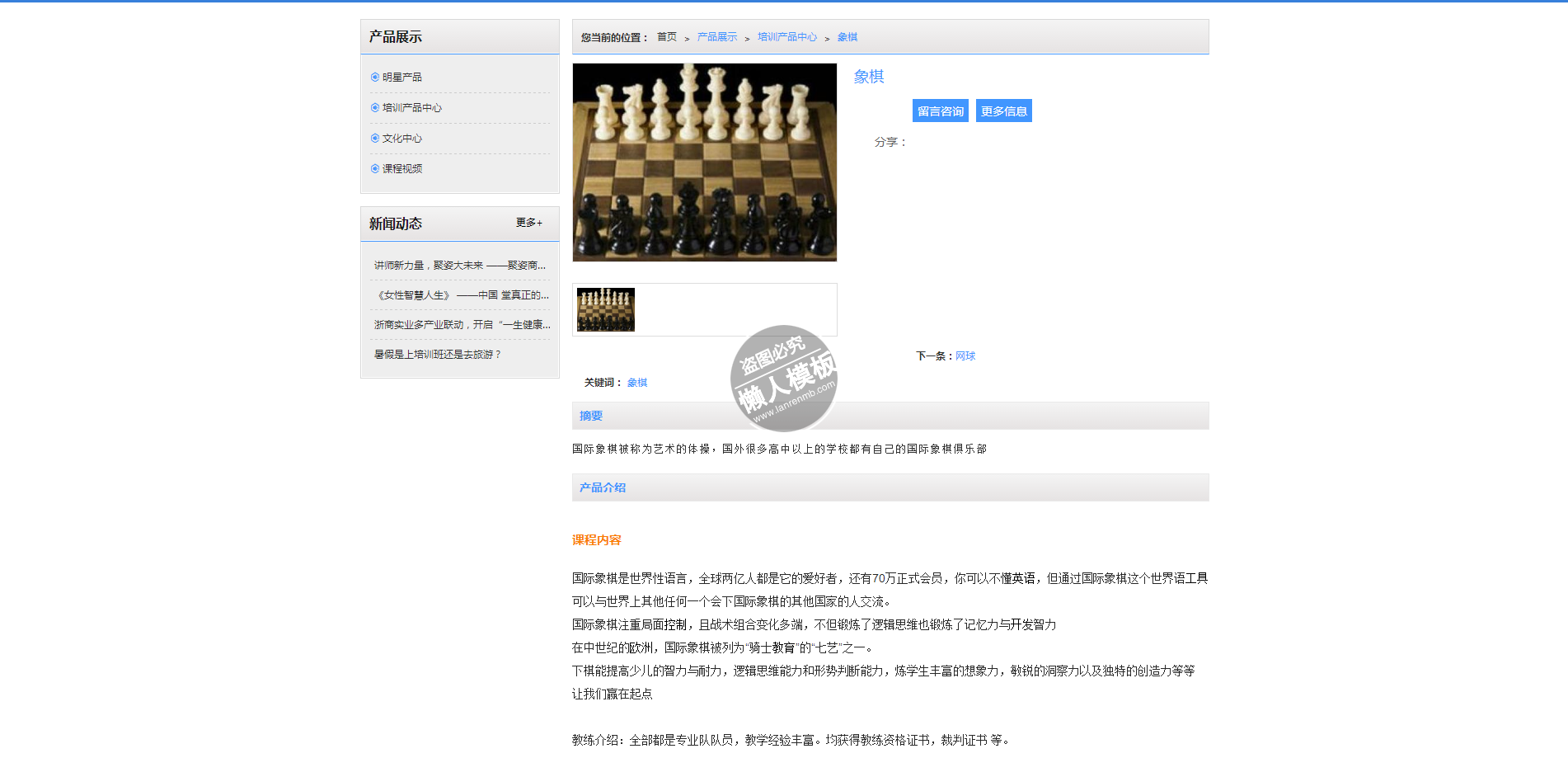Navigate to 培训产品中心 breadcrumb link
Screen dimensions: 1568x758
tap(786, 37)
